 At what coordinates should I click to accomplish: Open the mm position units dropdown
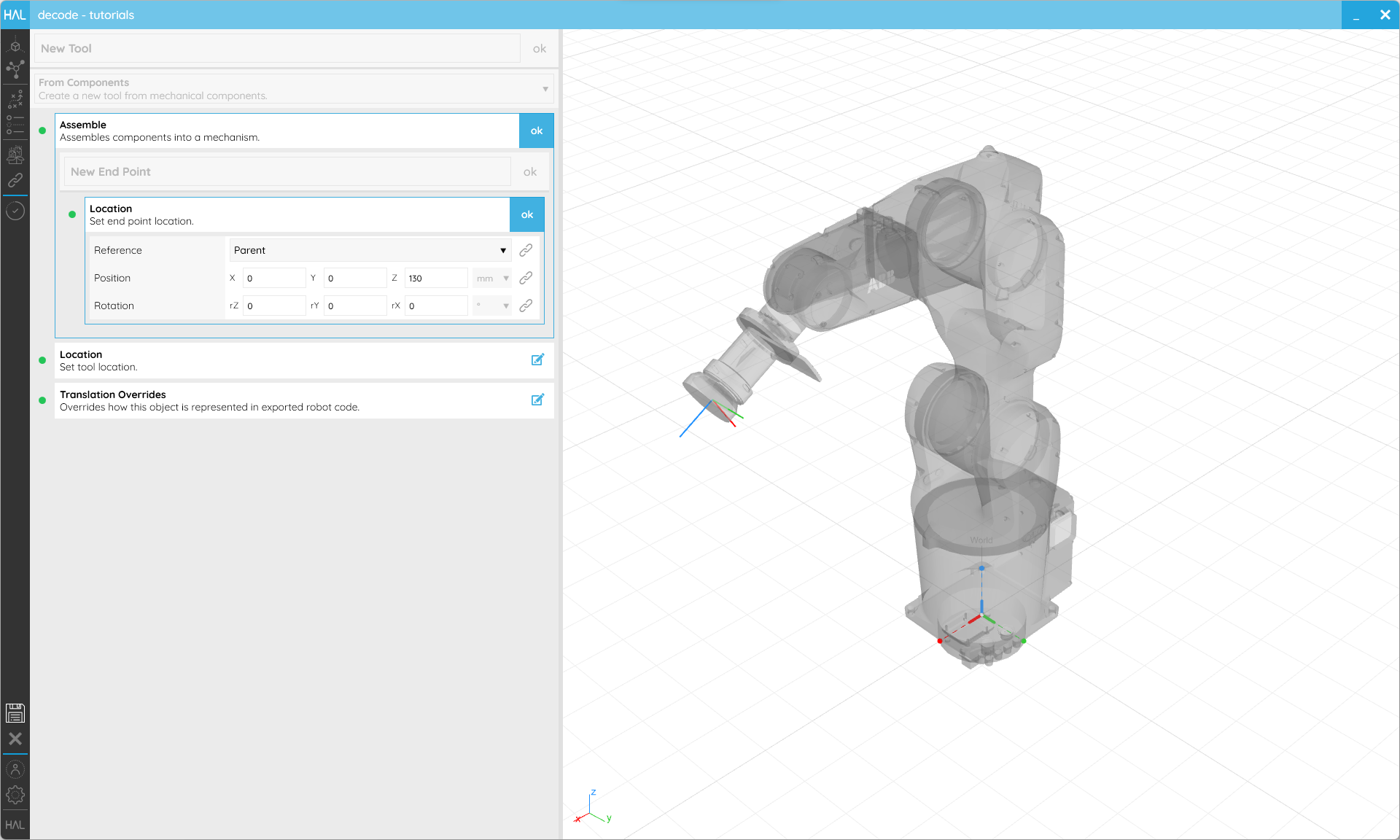[x=492, y=278]
